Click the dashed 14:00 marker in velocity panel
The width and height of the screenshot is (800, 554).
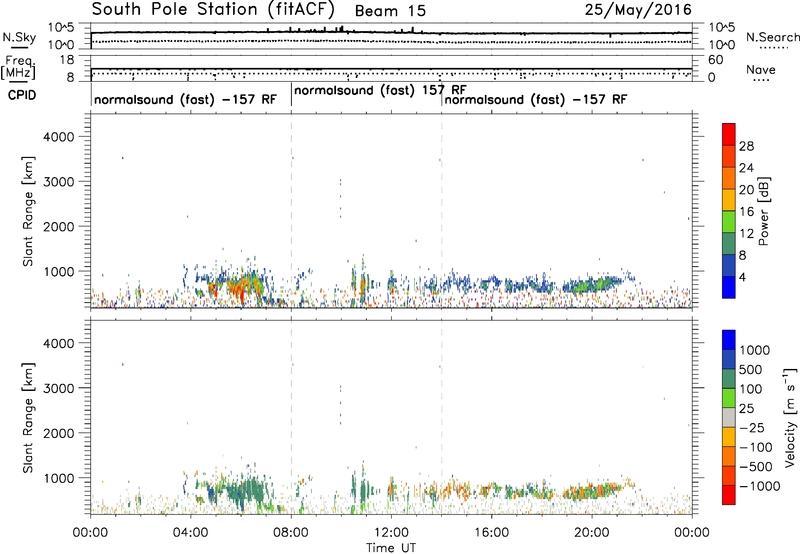coord(441,417)
